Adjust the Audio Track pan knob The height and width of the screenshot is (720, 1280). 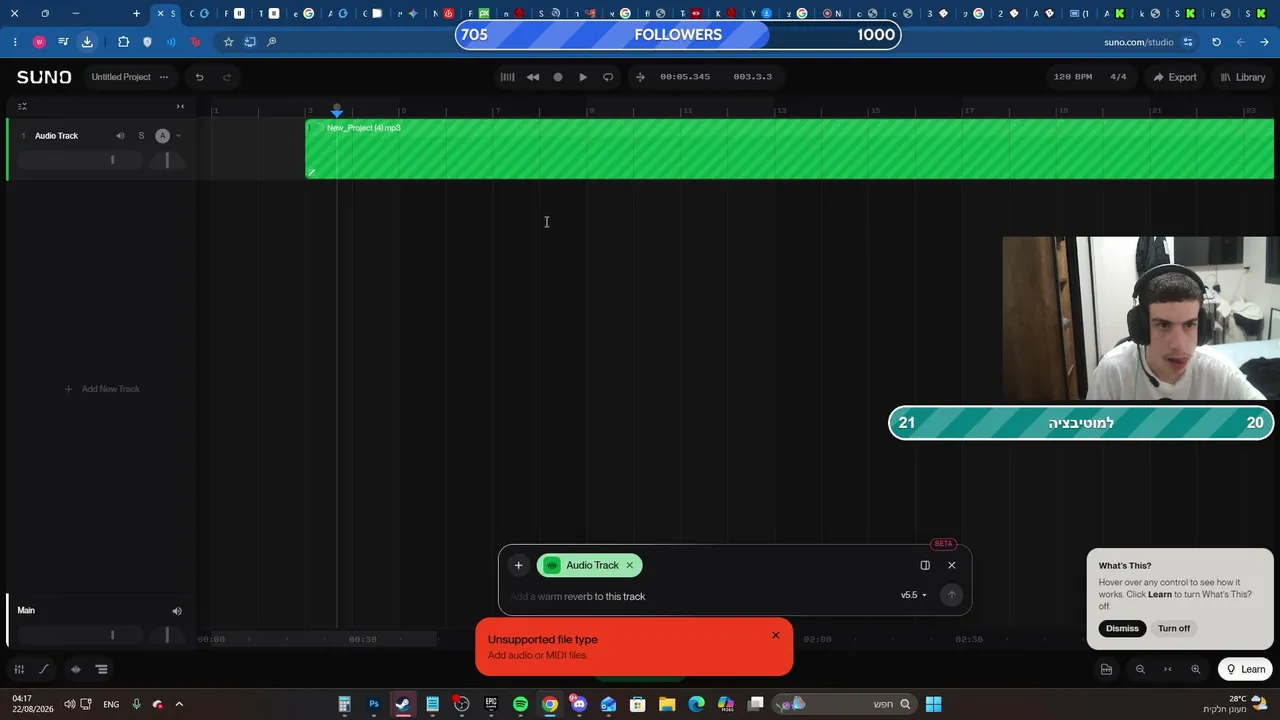(167, 160)
